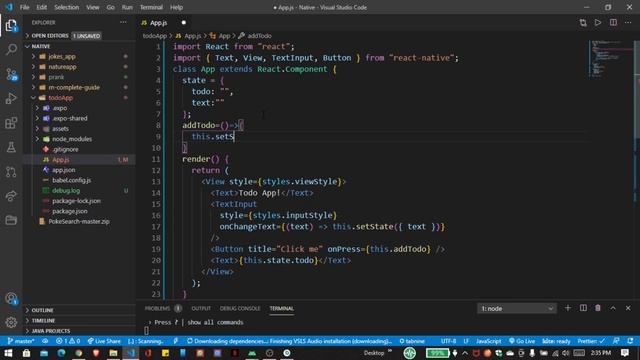Image resolution: width=640 pixels, height=360 pixels.
Task: Open the Accounts icon in activity bar
Action: 11,298
